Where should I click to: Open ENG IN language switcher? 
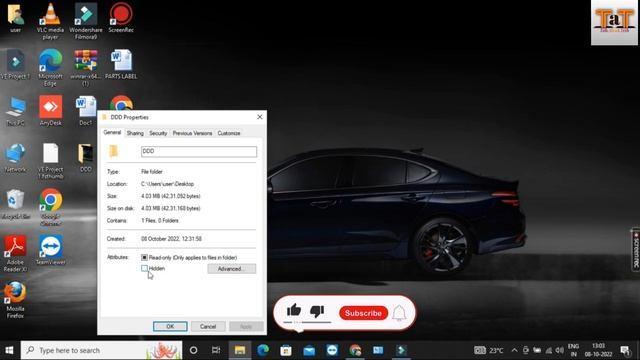[573, 350]
